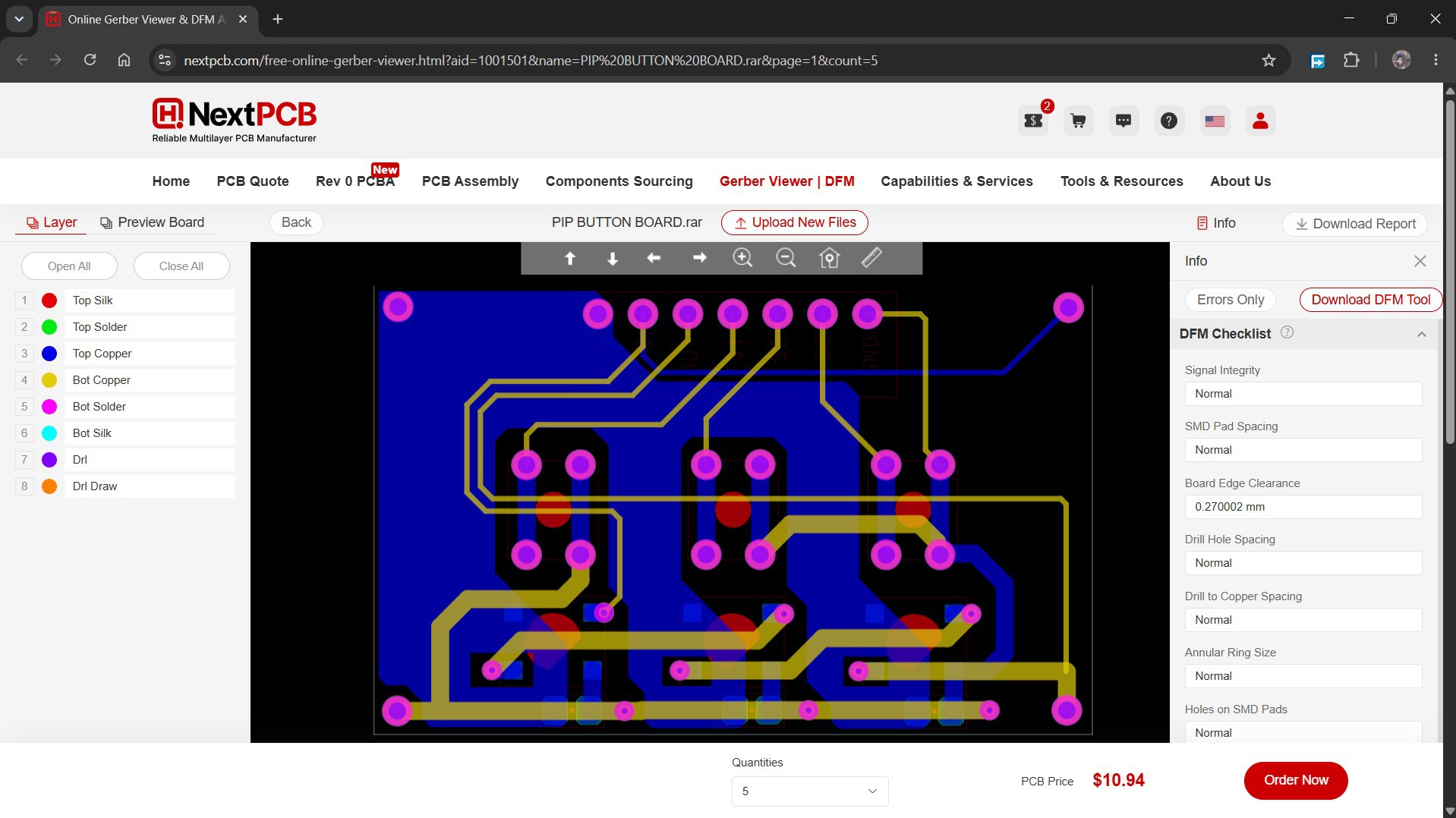1456x818 pixels.
Task: Open the Quantities dropdown
Action: 810,791
